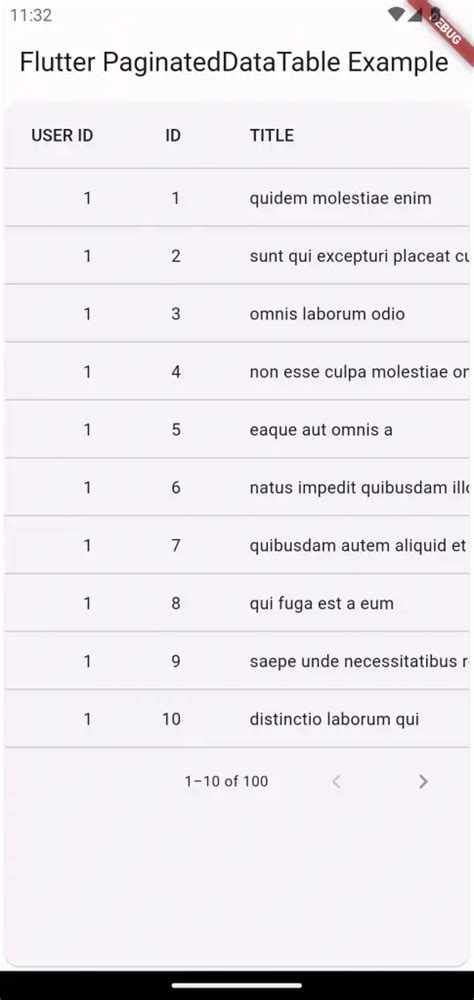
Task: Tap the battery icon in status bar
Action: [x=435, y=15]
